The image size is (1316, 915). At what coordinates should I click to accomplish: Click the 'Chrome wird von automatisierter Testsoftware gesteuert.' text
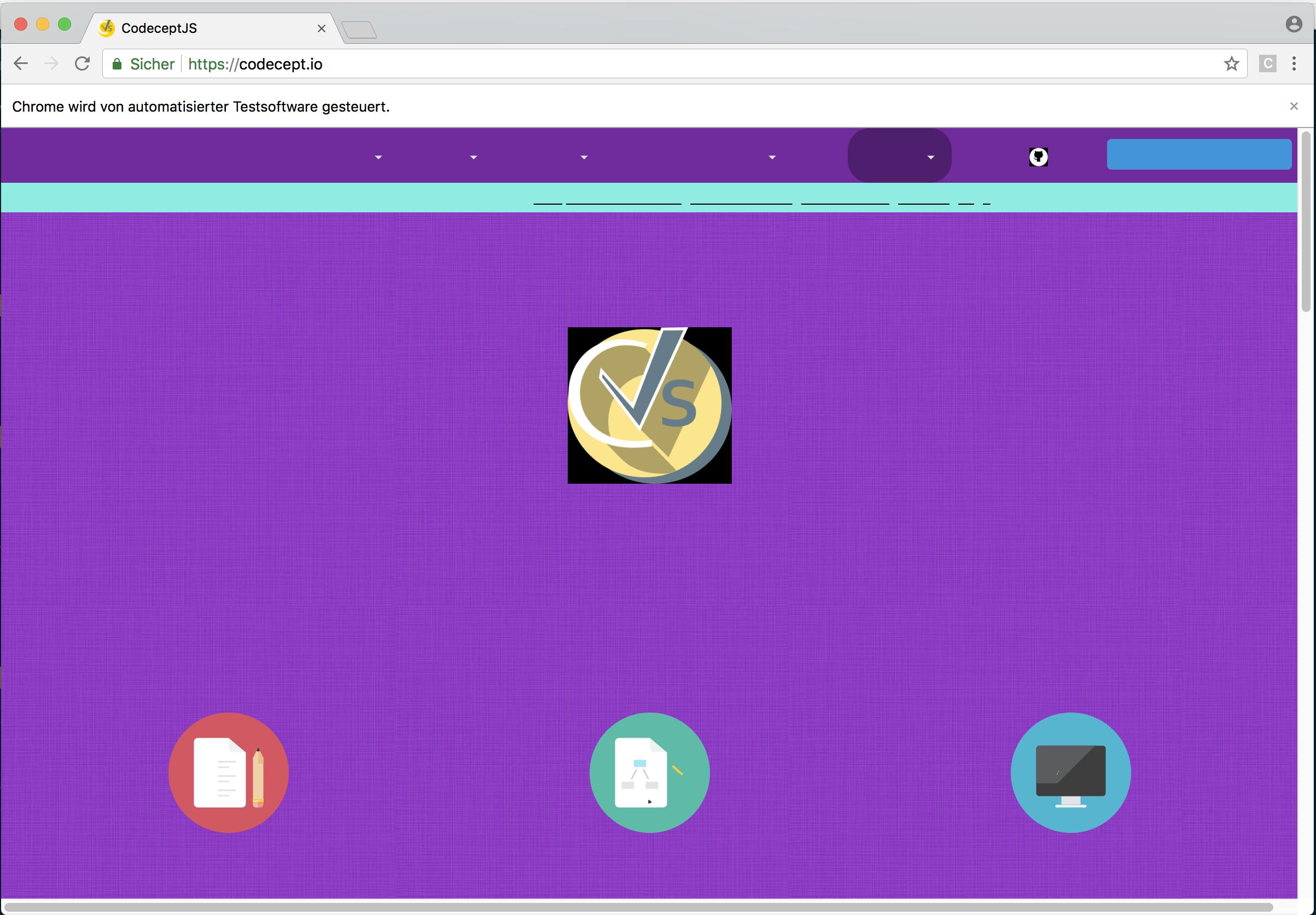tap(201, 107)
